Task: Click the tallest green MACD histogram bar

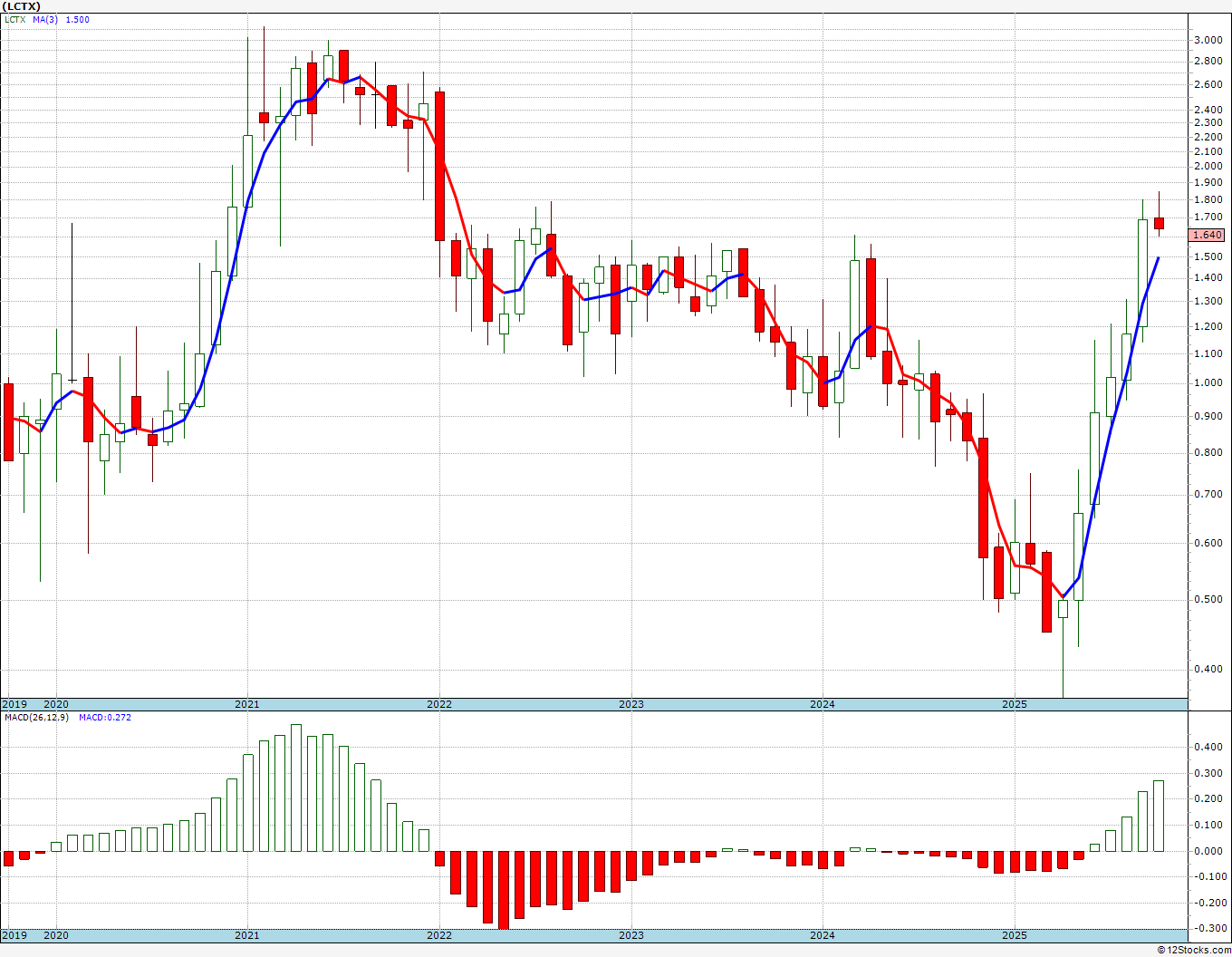Action: tap(295, 788)
